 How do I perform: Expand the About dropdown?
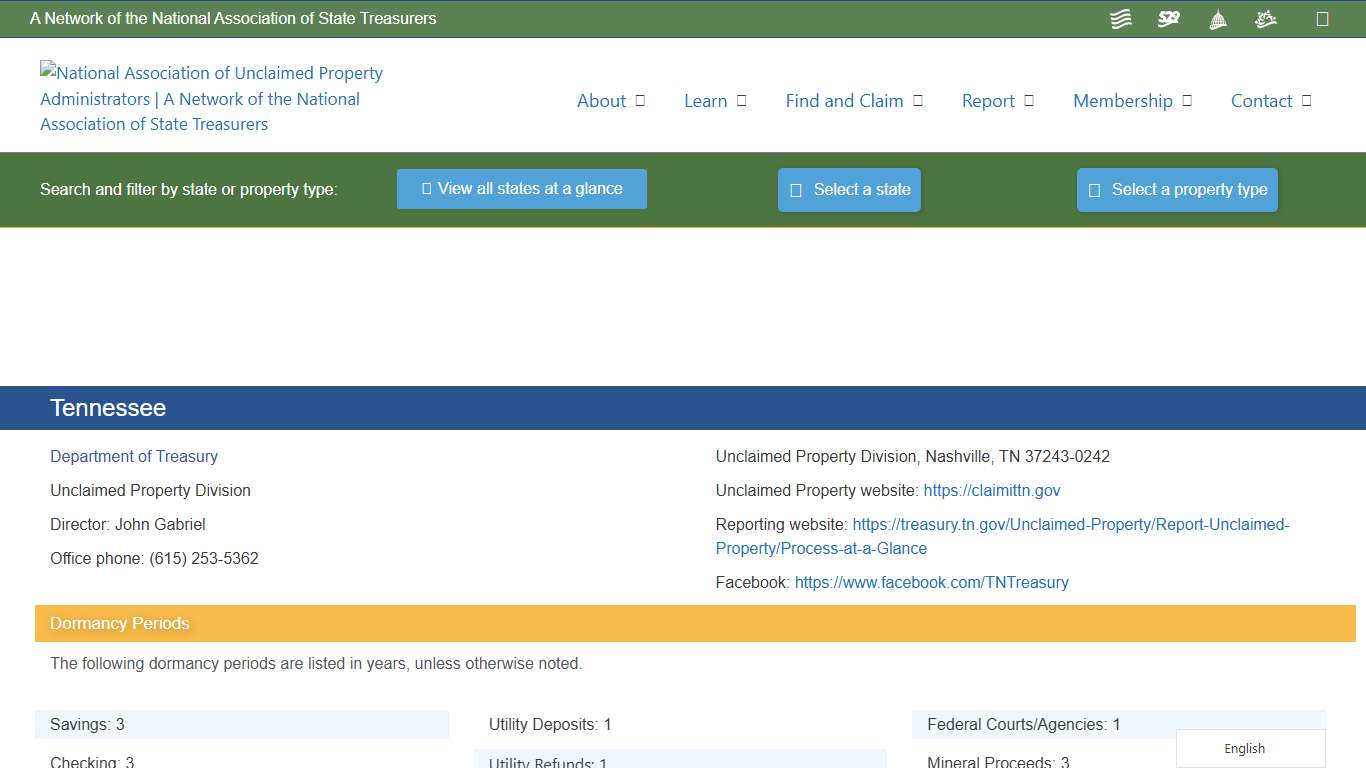(x=610, y=100)
